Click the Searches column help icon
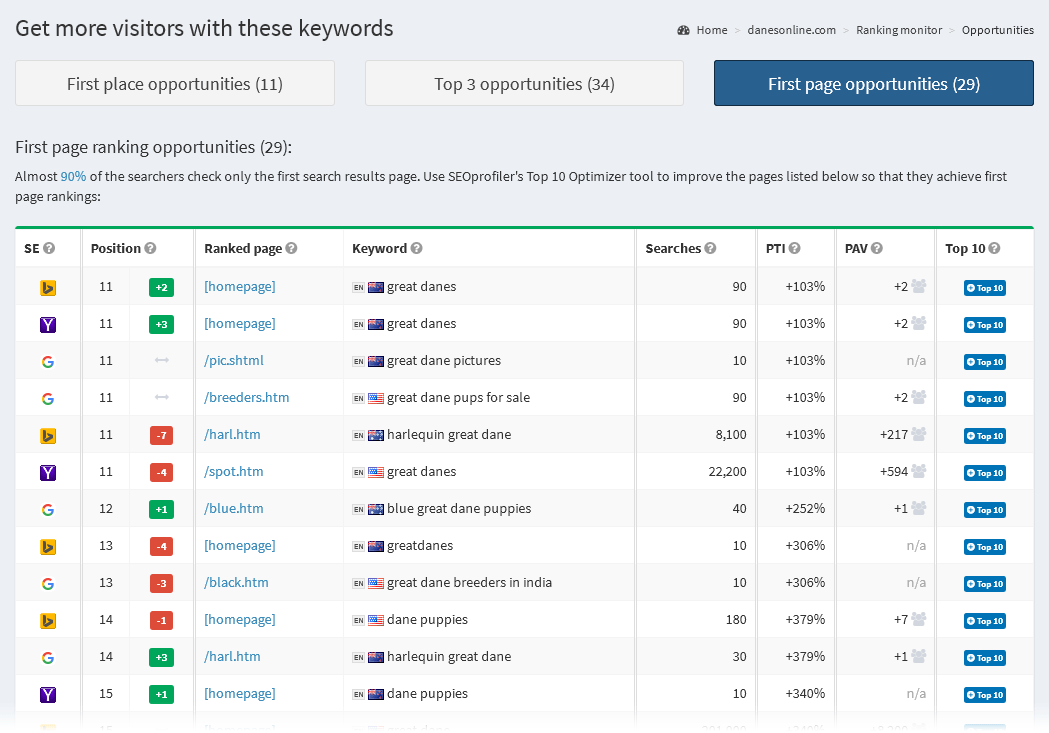The height and width of the screenshot is (733, 1049). tap(709, 248)
